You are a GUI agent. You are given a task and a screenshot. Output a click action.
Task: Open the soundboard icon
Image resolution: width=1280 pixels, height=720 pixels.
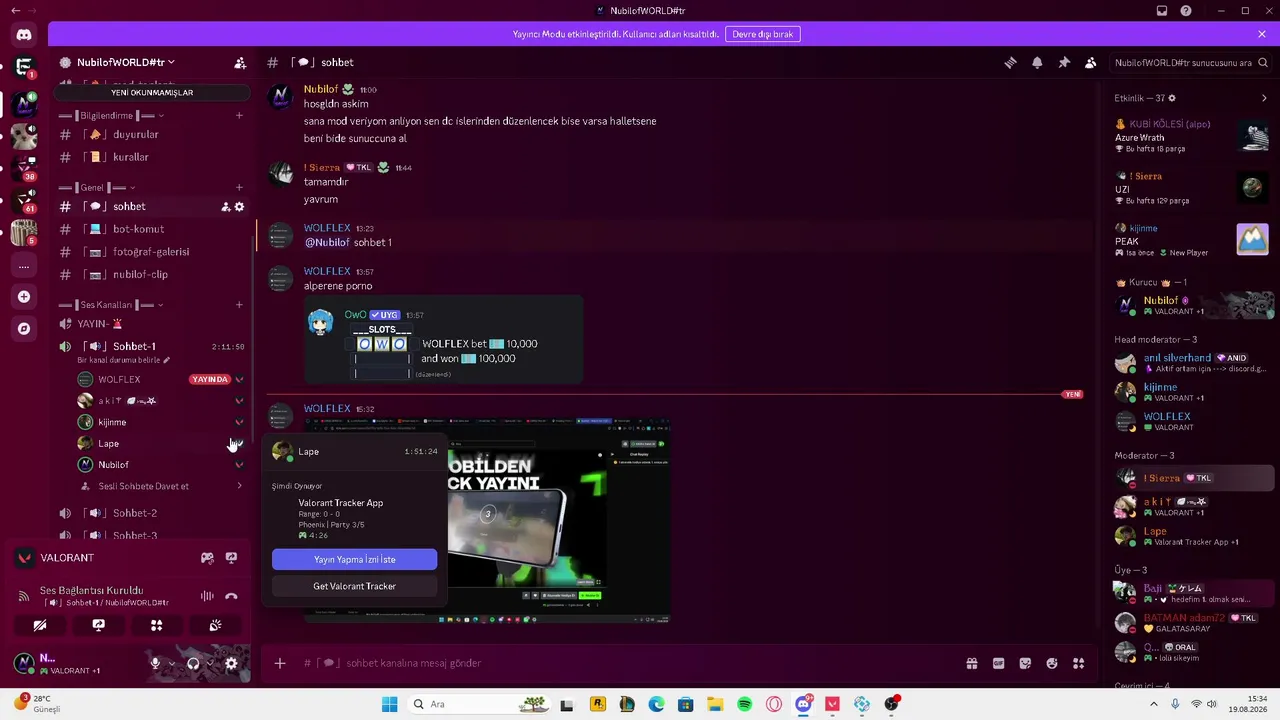pos(215,626)
